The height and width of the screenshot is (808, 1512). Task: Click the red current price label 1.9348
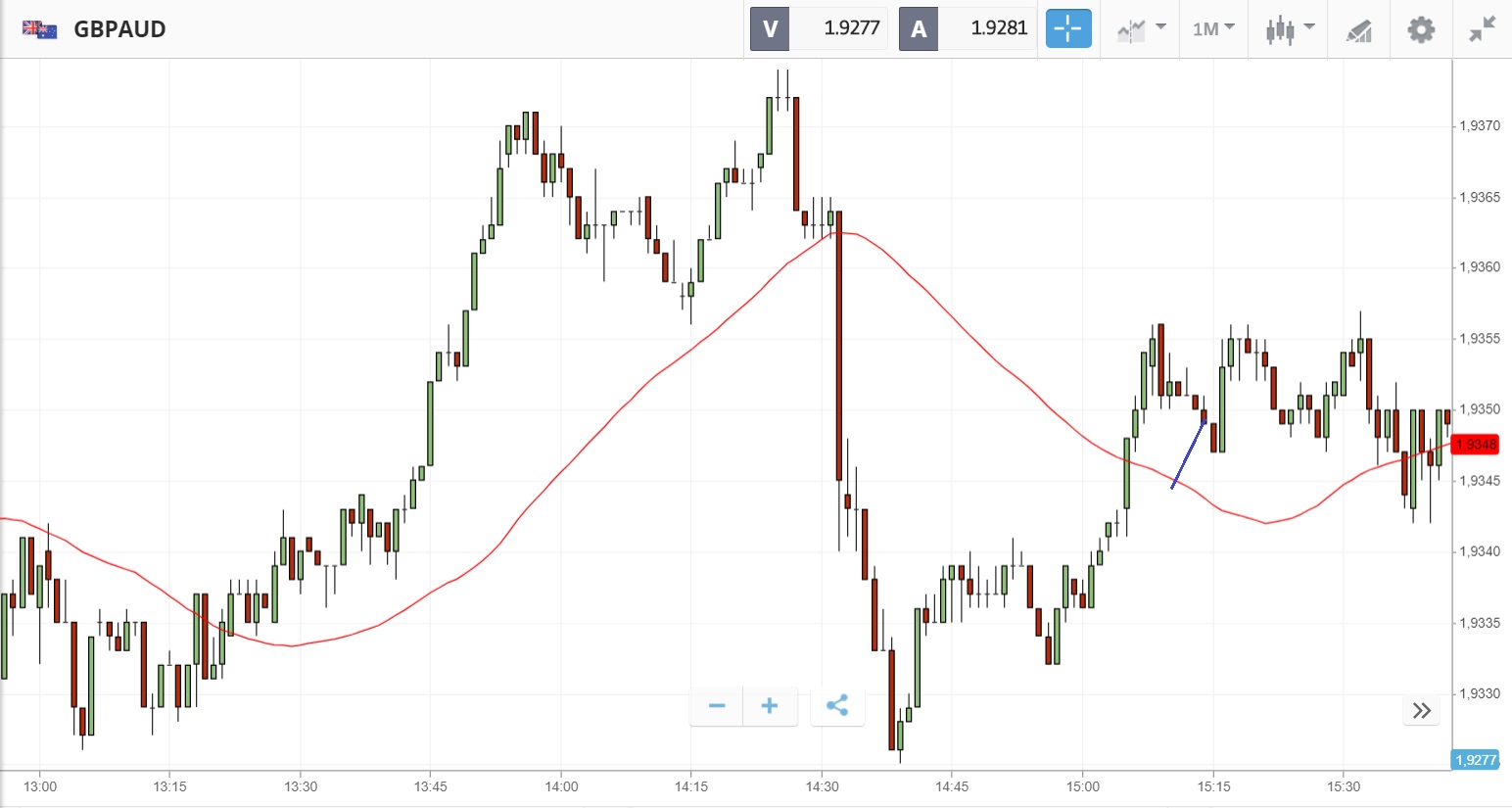[1475, 445]
